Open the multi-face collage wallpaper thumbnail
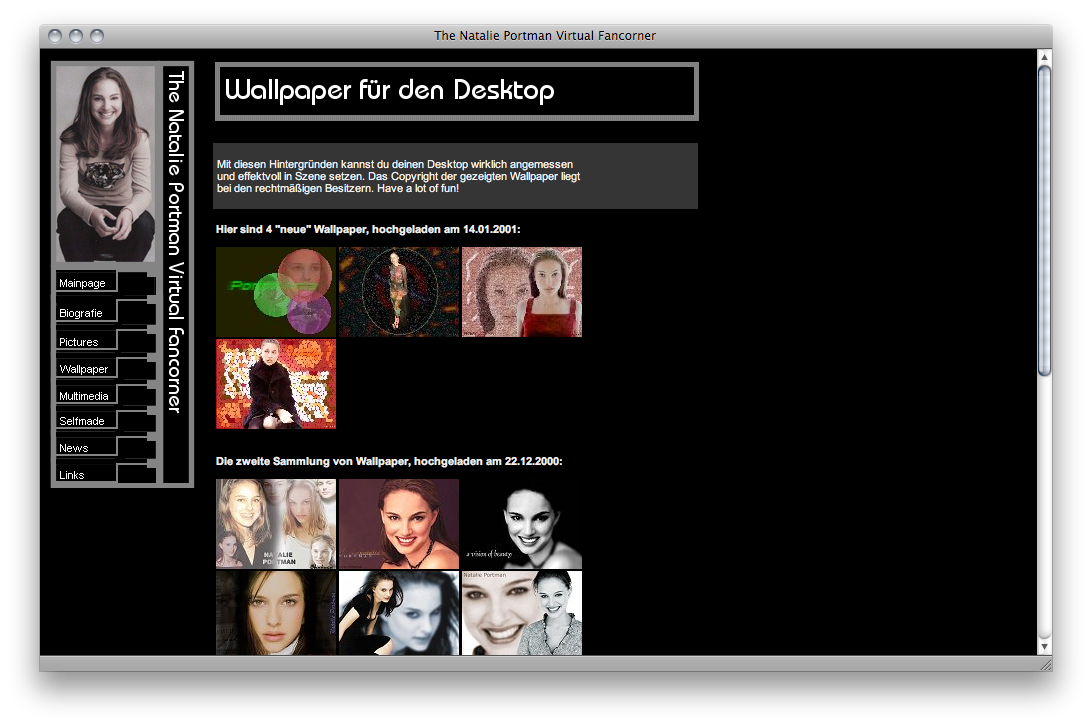Screen dimensions: 1092x726 pyautogui.click(x=276, y=524)
